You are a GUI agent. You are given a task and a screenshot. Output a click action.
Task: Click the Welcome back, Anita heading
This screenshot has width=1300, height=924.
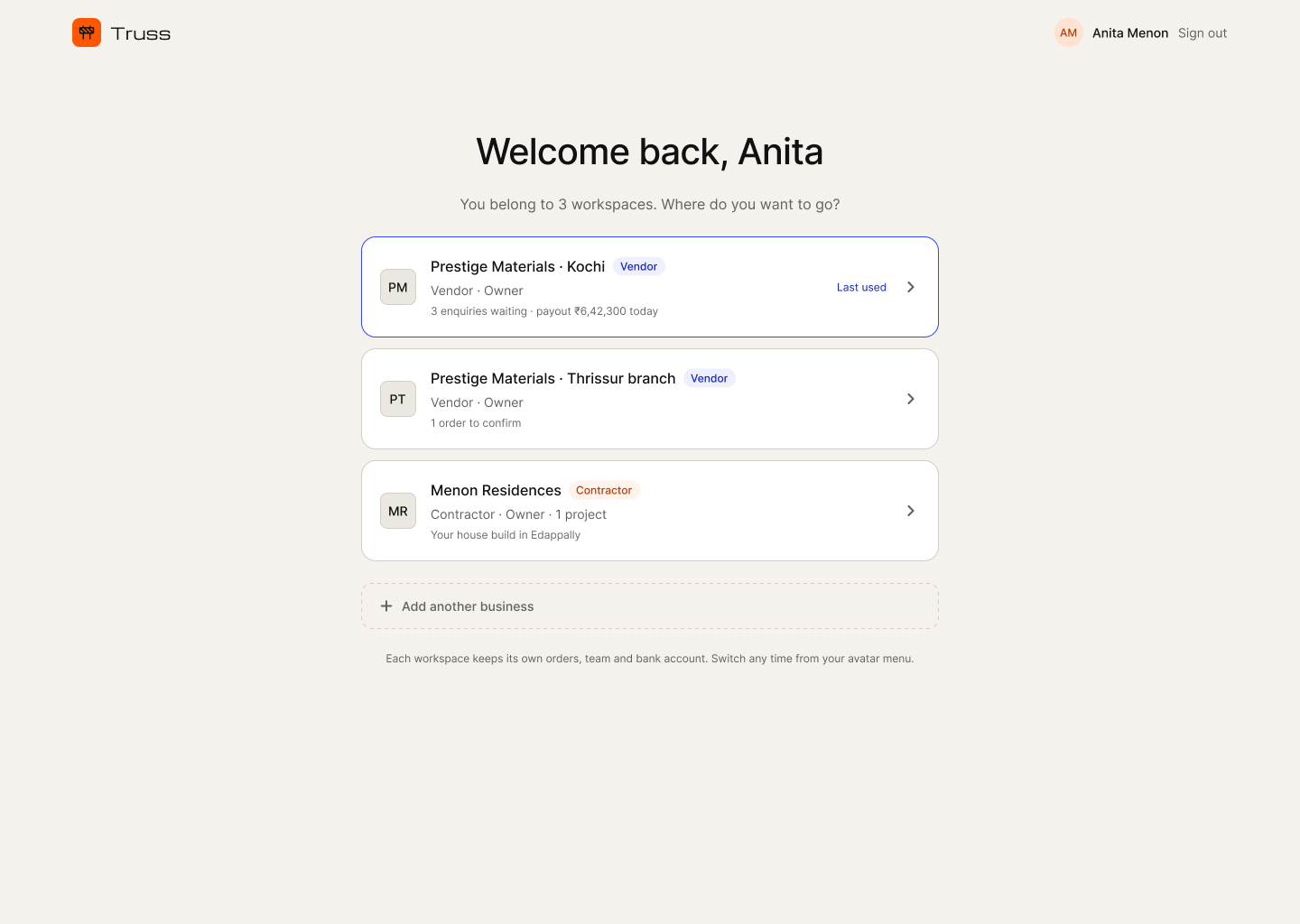pos(650,152)
